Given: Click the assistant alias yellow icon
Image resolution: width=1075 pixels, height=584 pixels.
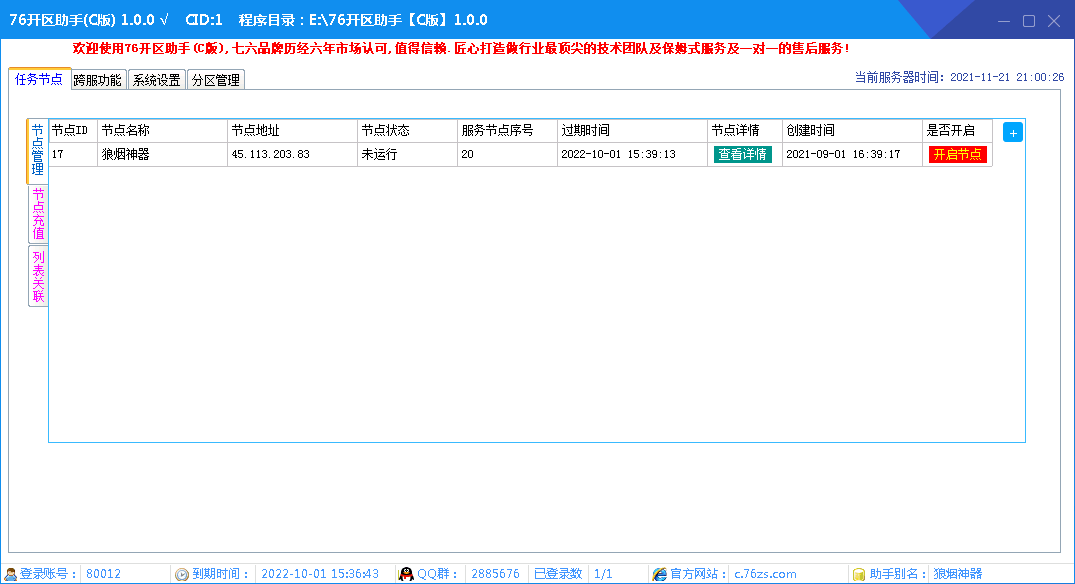Looking at the screenshot, I should click(x=858, y=574).
